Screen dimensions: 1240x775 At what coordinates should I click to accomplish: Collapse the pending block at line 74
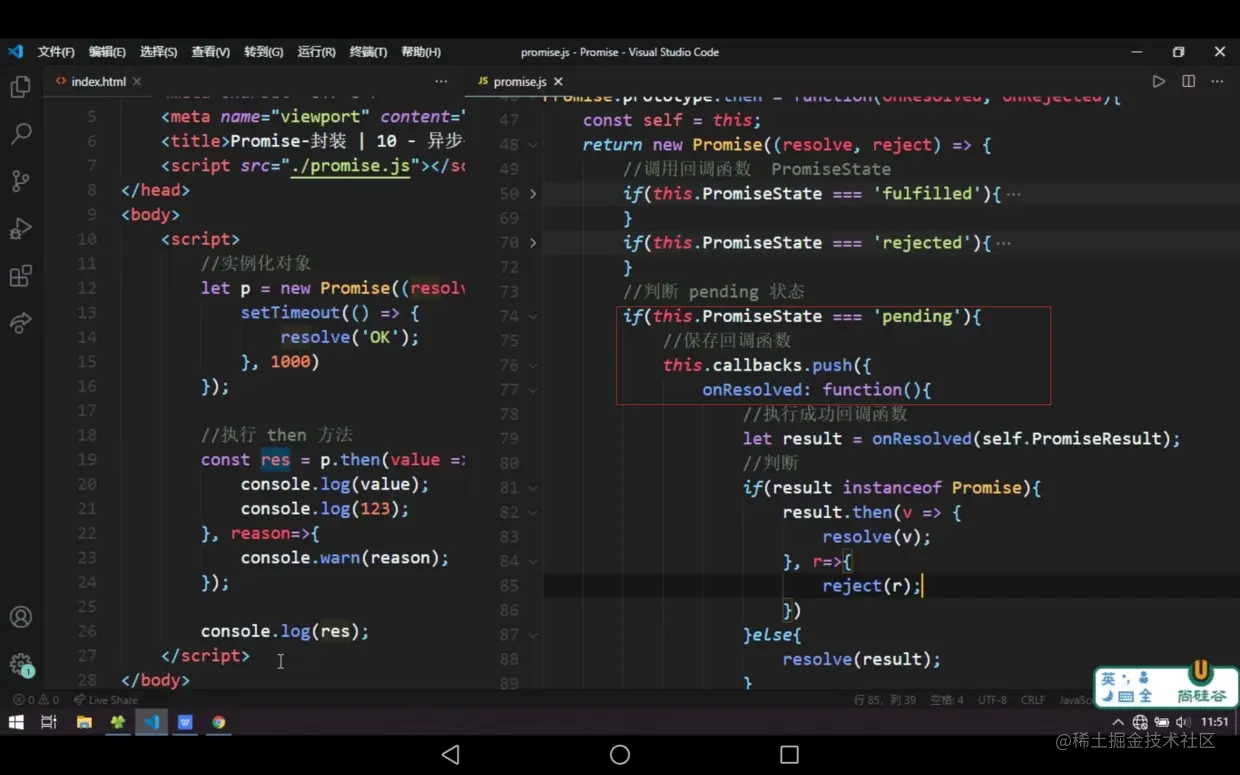coord(532,317)
